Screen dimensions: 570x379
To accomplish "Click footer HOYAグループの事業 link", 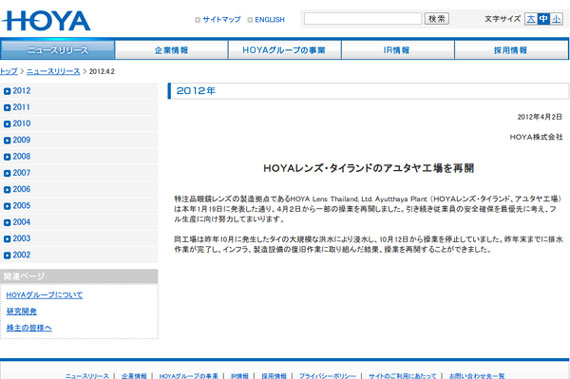I will pos(189,376).
